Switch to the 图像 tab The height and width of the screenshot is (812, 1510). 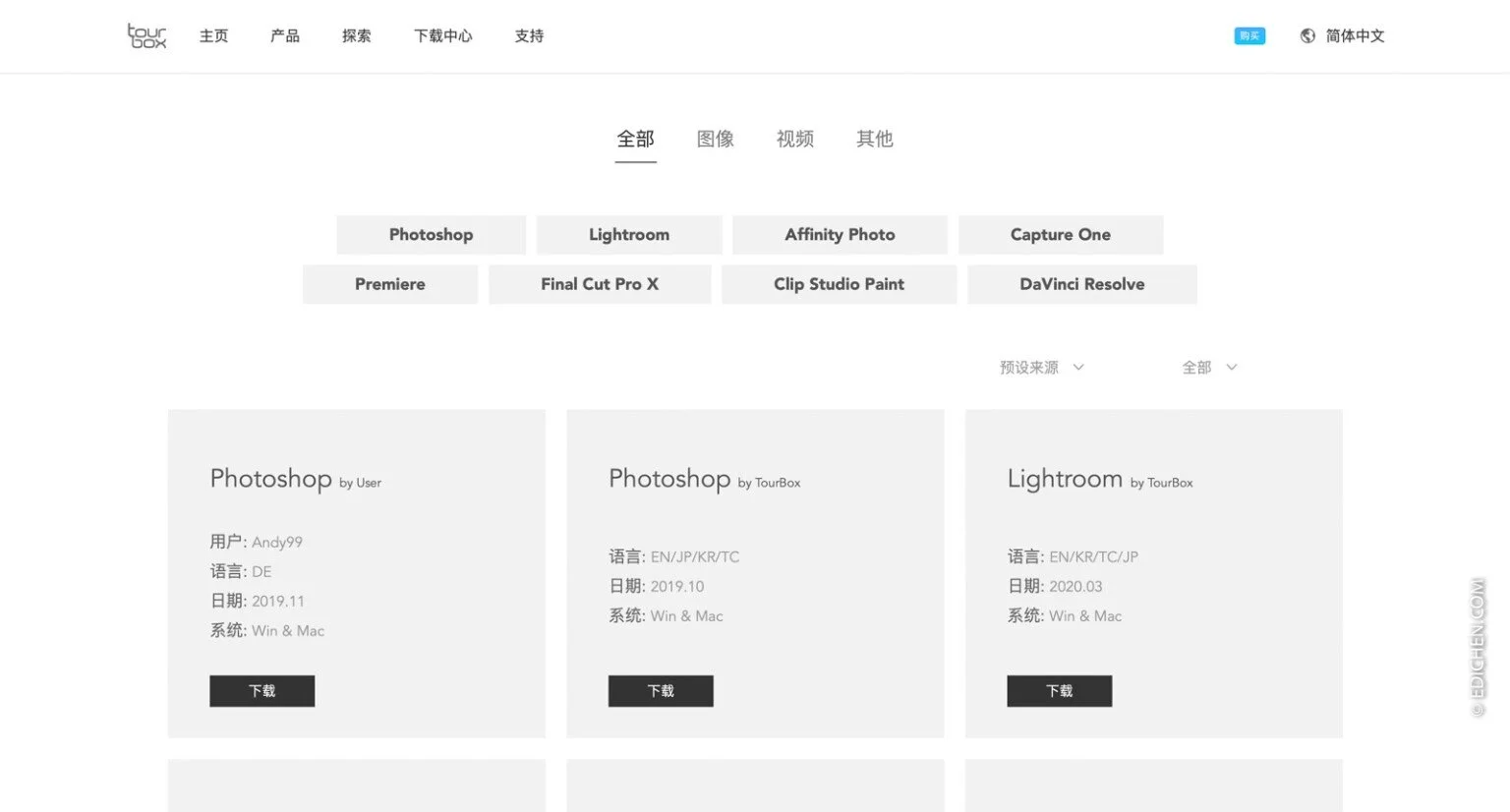(716, 140)
